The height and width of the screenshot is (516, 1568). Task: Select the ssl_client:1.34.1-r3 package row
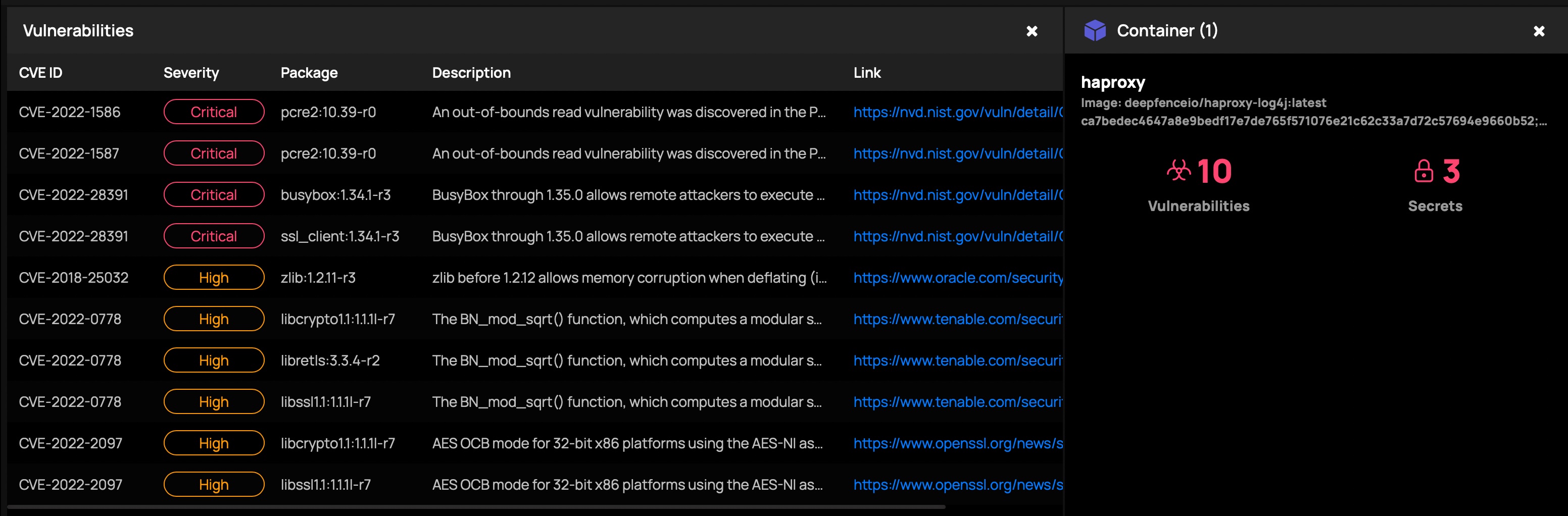tap(535, 236)
